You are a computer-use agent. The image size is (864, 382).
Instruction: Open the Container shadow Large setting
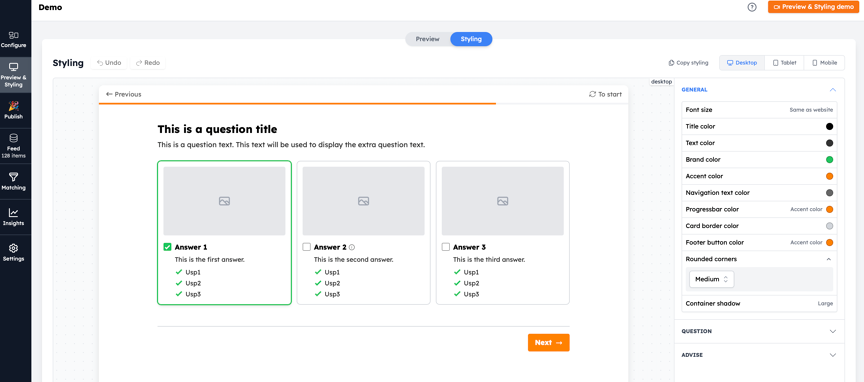click(x=759, y=303)
